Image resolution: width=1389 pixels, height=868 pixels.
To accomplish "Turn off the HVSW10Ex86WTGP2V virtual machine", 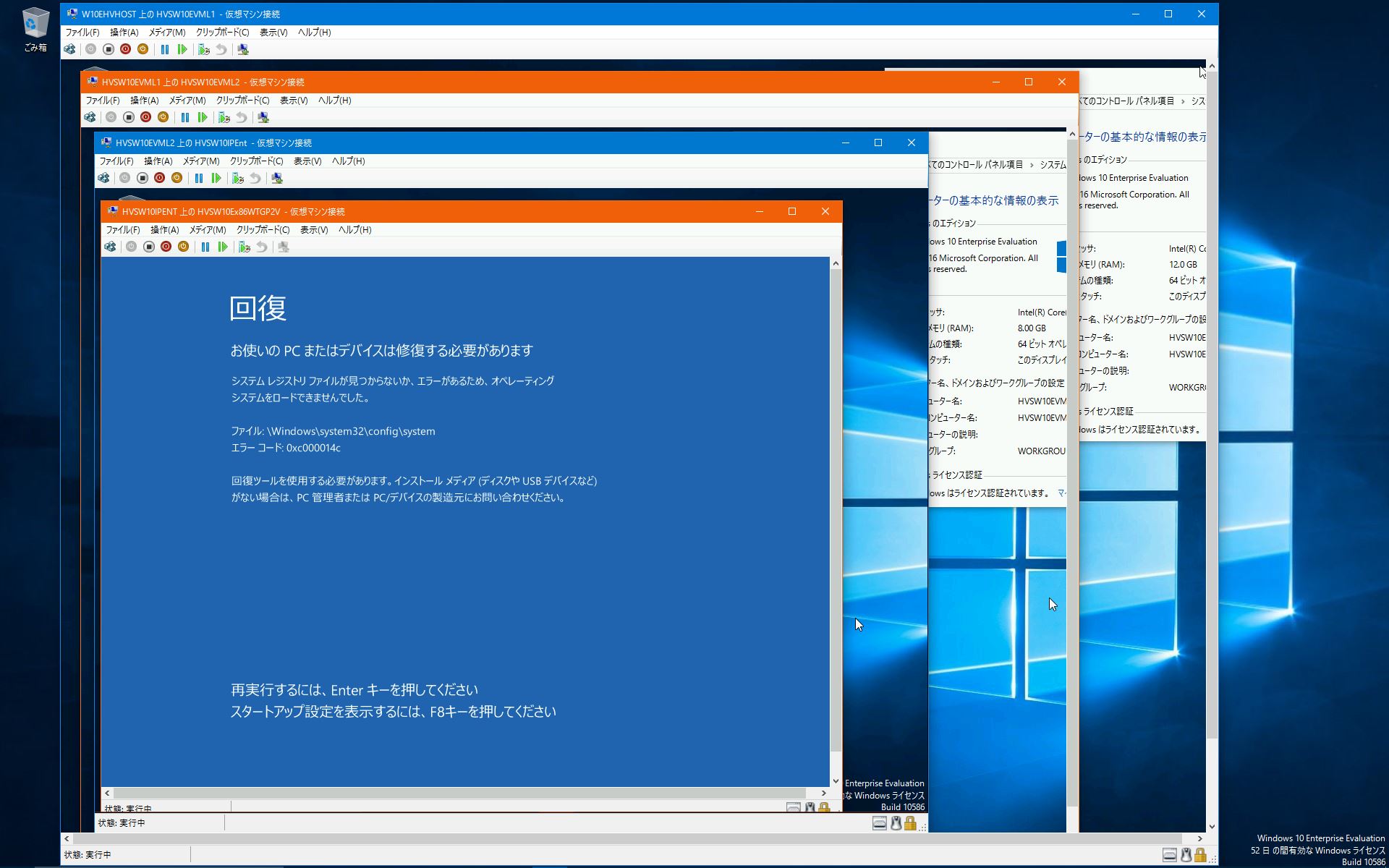I will [148, 247].
